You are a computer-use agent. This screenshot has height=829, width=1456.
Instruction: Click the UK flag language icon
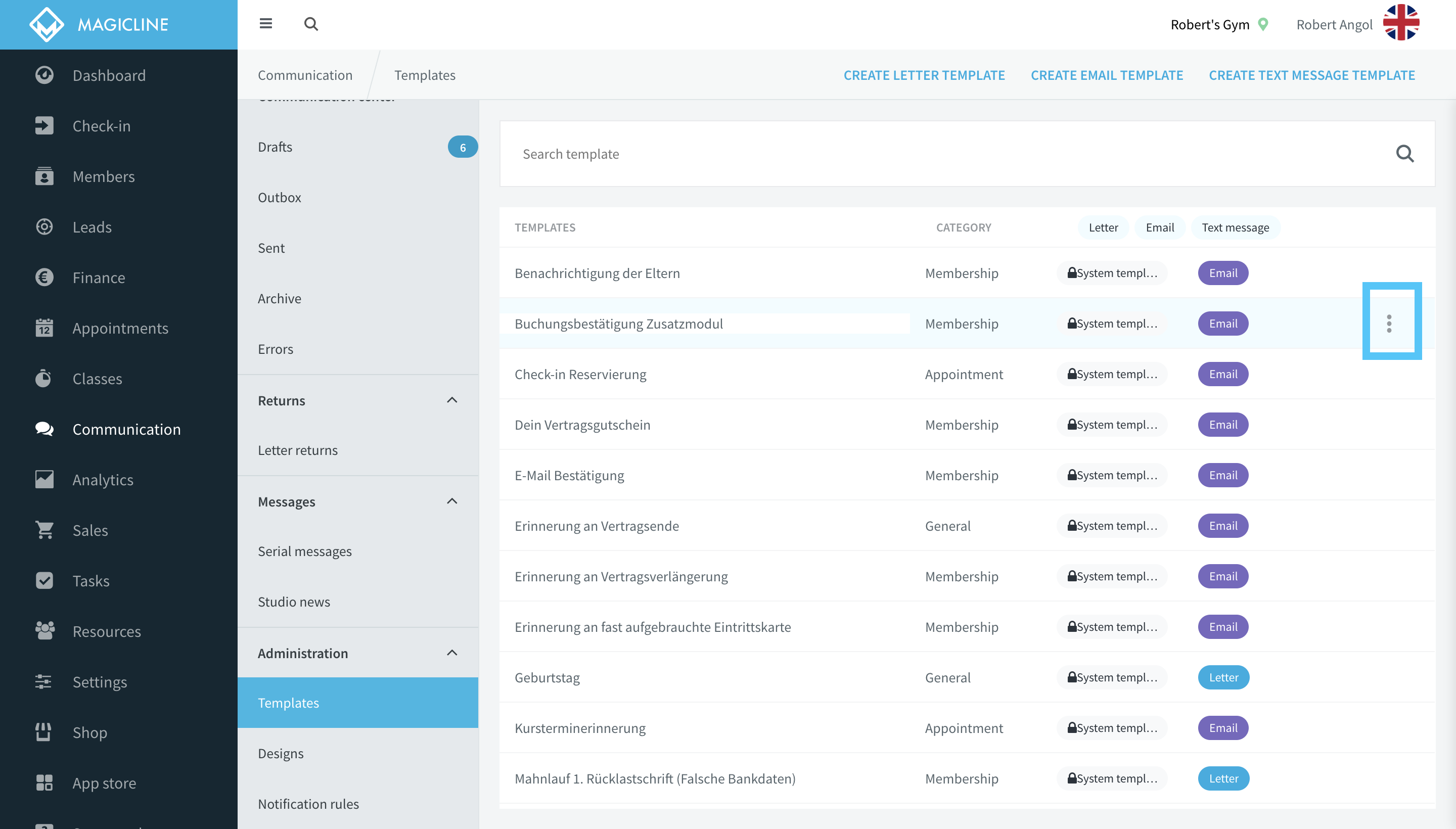[x=1401, y=23]
